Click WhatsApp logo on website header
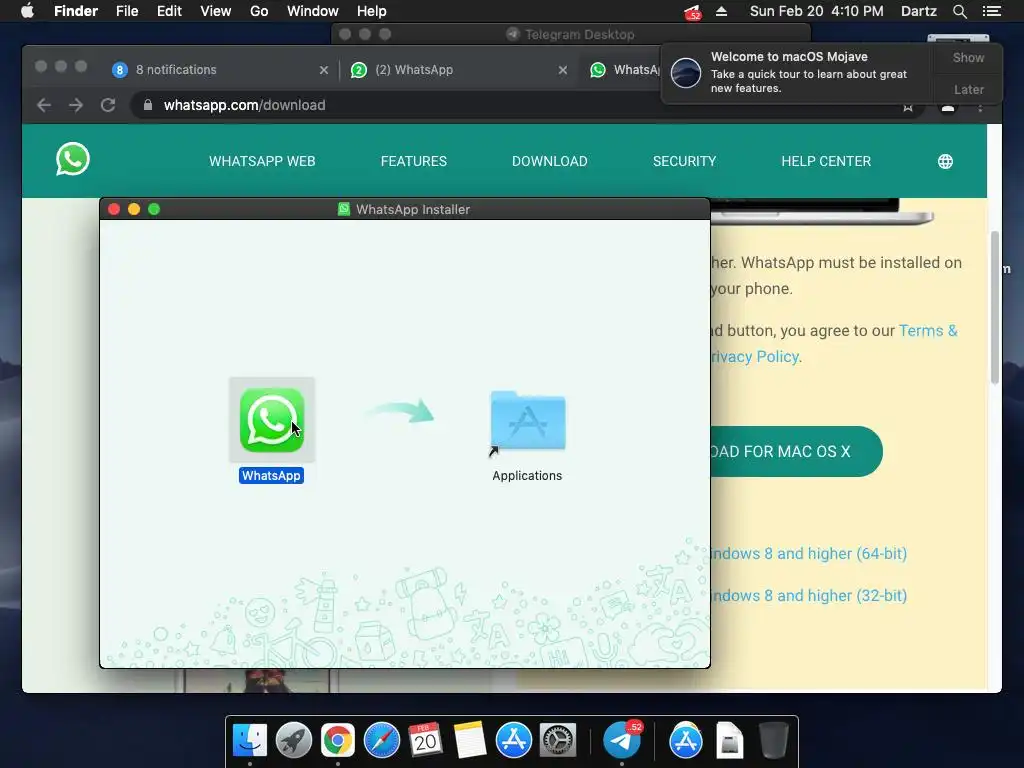Image resolution: width=1024 pixels, height=768 pixels. click(72, 159)
